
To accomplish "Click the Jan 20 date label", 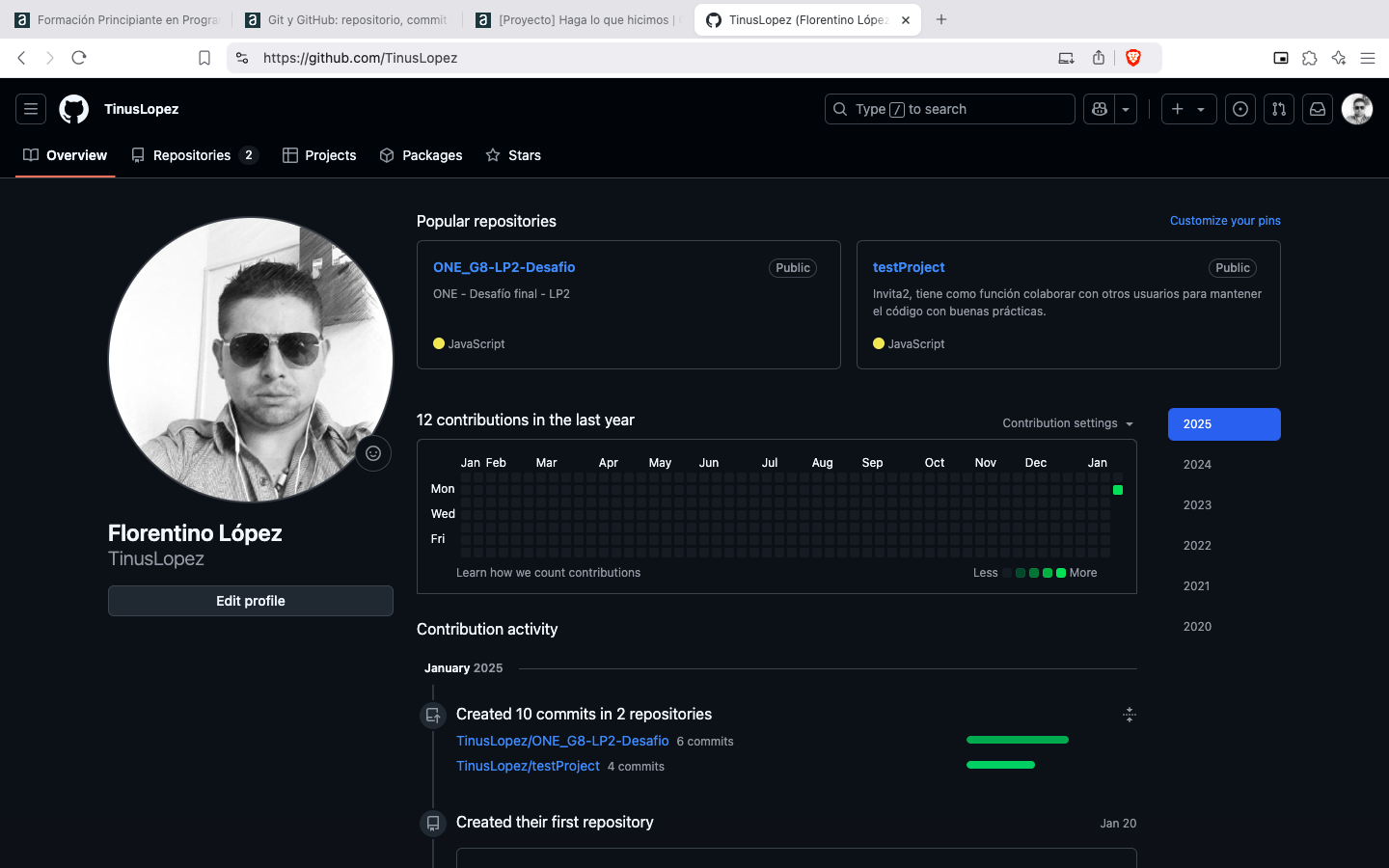I will click(x=1118, y=824).
